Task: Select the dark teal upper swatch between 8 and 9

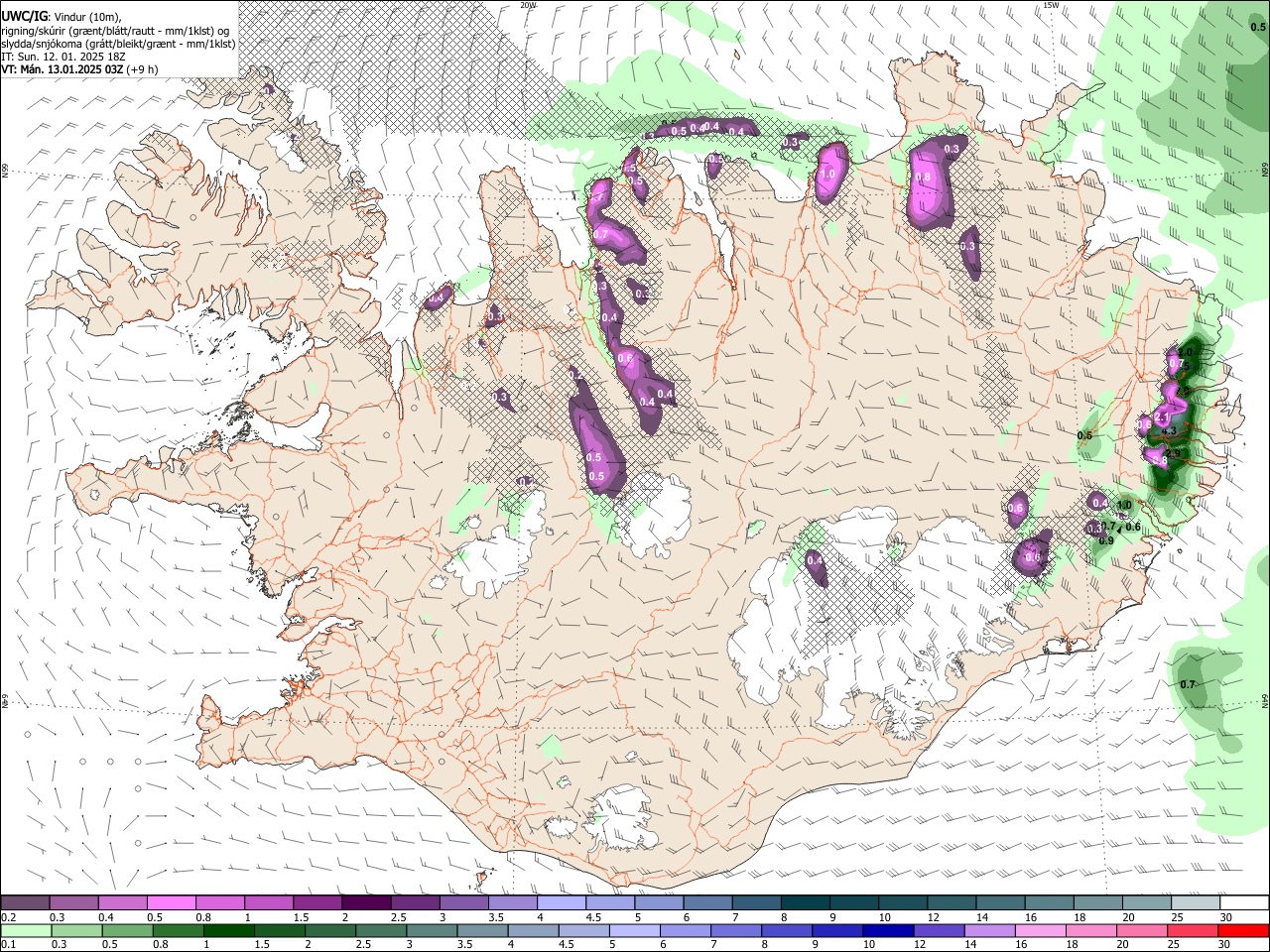Action: click(806, 902)
